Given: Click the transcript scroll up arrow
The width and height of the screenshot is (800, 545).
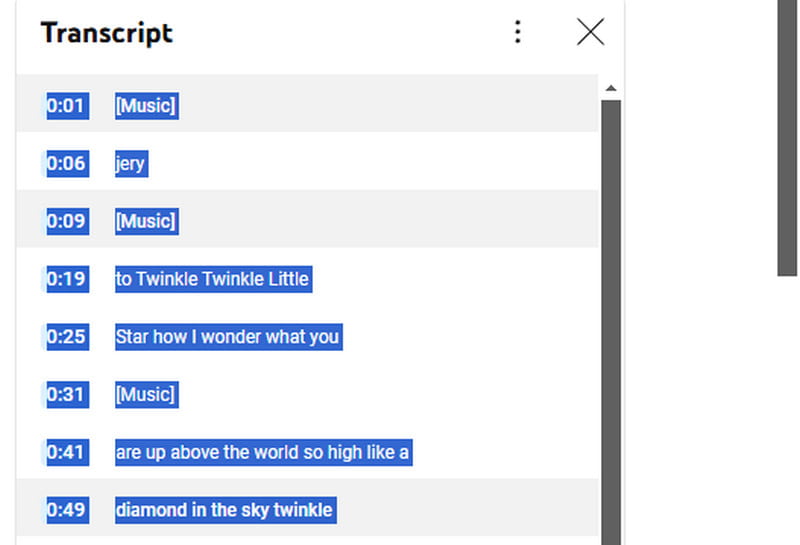Looking at the screenshot, I should coord(610,88).
